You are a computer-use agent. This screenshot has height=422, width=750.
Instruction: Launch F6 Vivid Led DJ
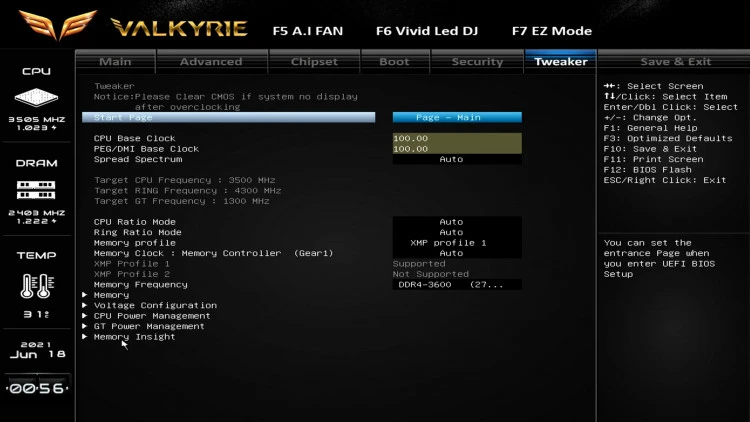pos(427,31)
